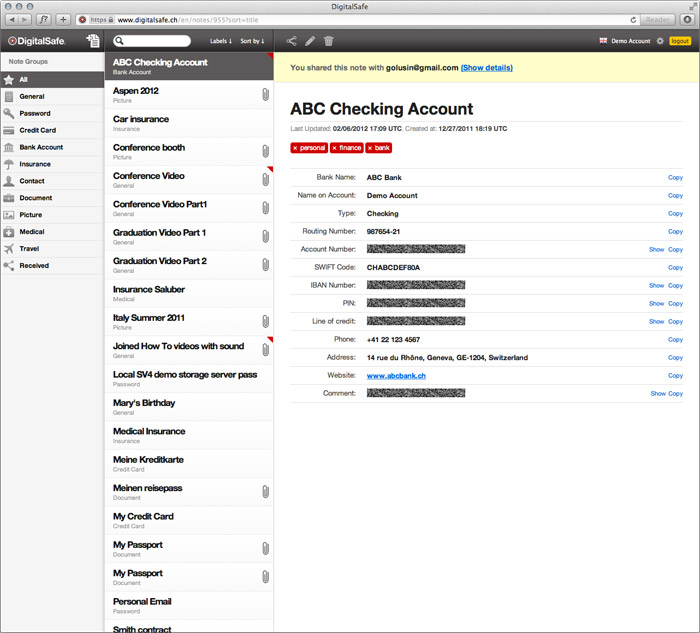Click Show details sharing link

point(487,68)
